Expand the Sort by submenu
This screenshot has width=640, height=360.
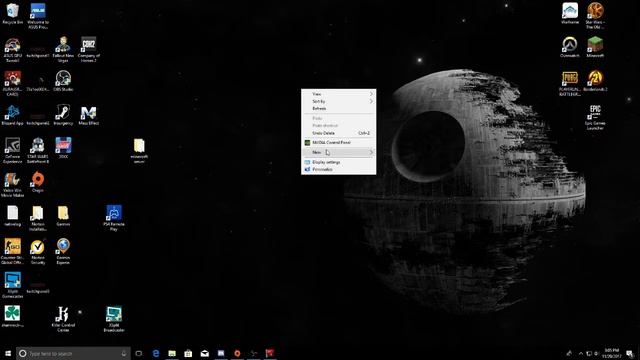coord(338,101)
